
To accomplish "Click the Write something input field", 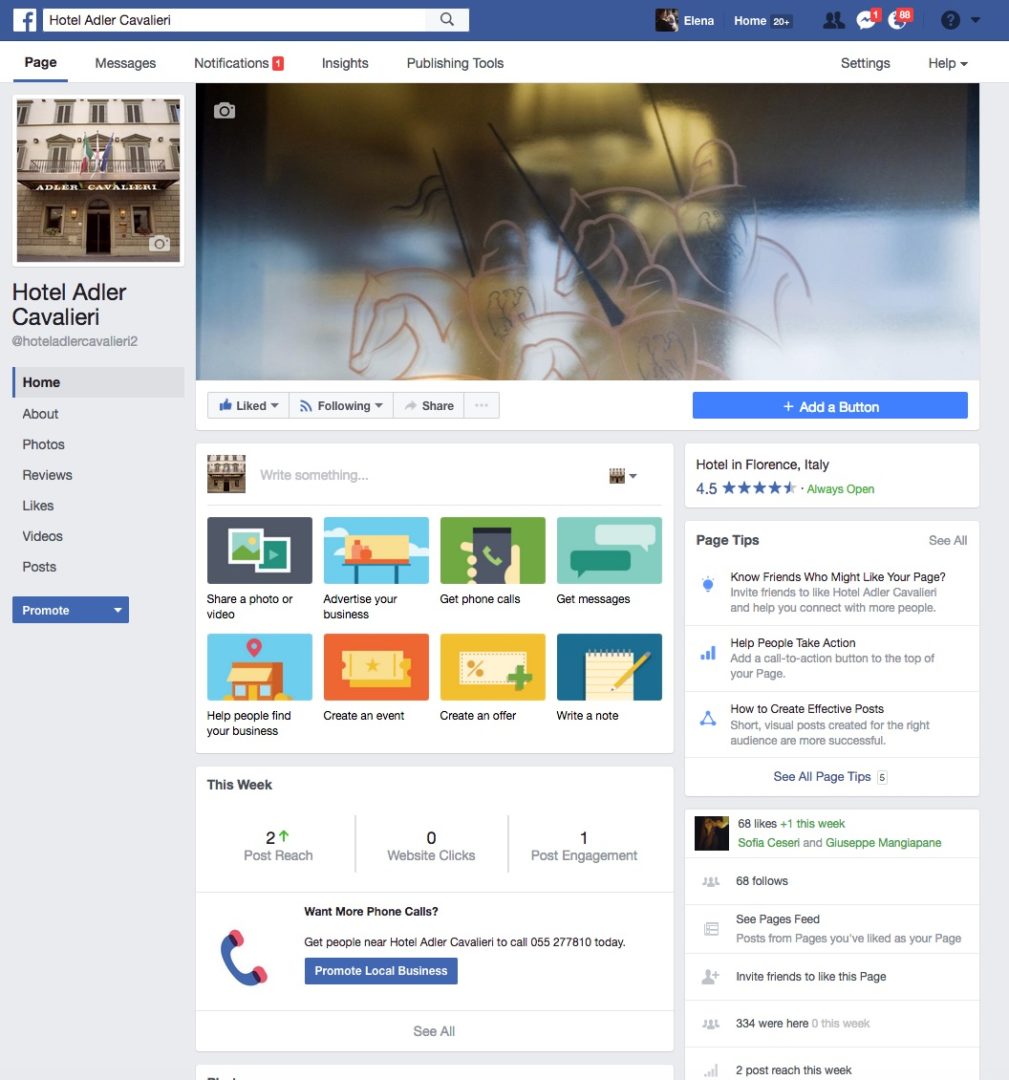I will coord(420,476).
